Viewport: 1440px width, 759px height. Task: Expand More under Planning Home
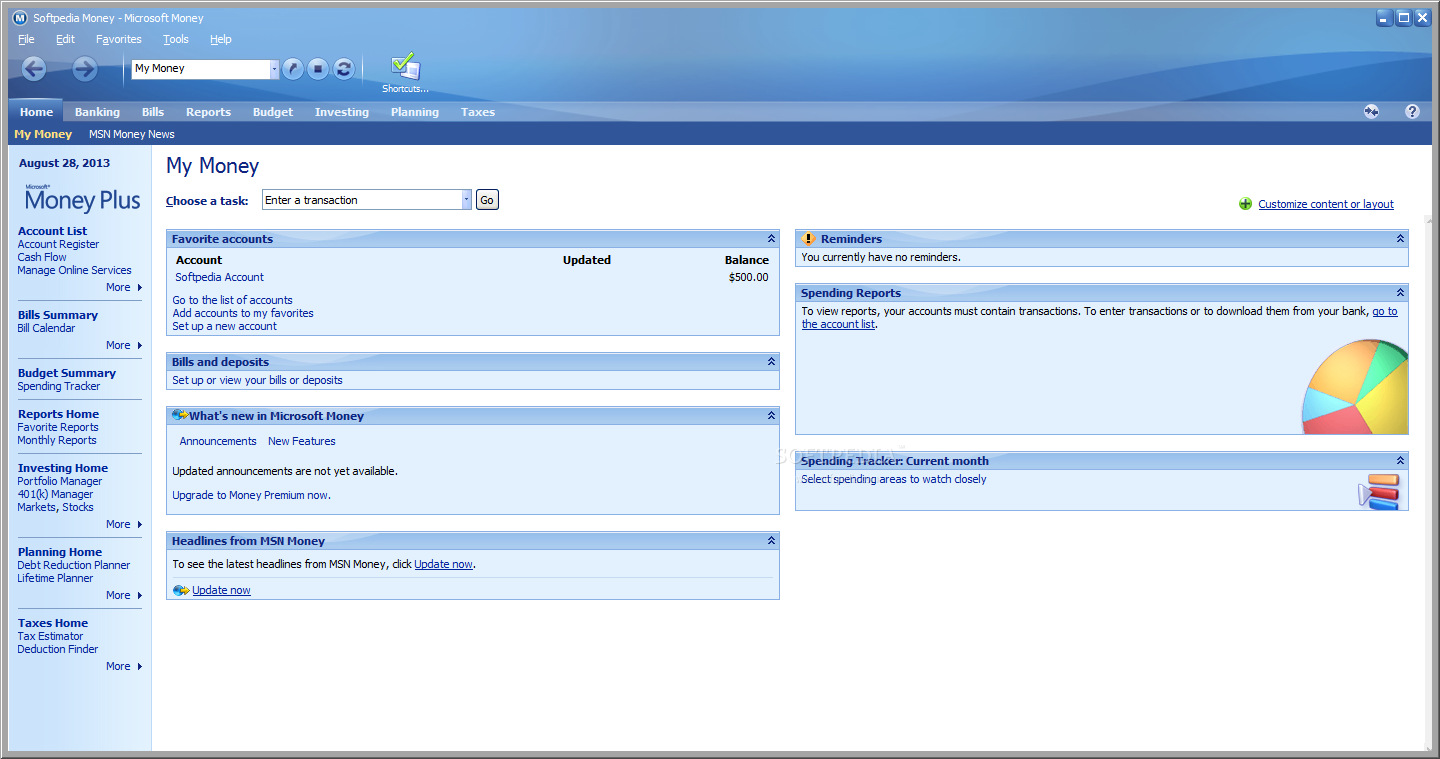124,595
